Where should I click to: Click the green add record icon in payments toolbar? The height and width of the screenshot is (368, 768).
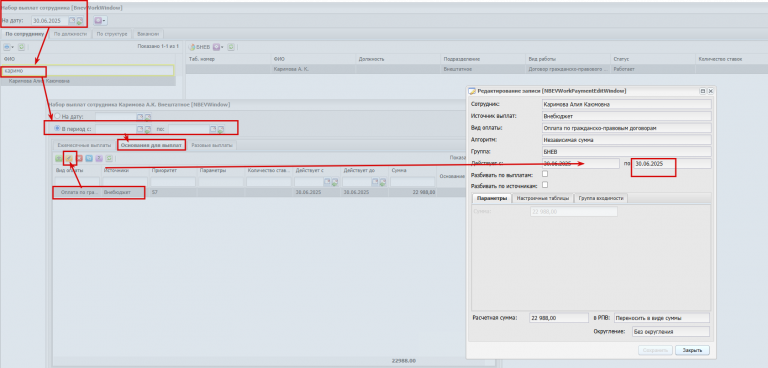[59, 158]
